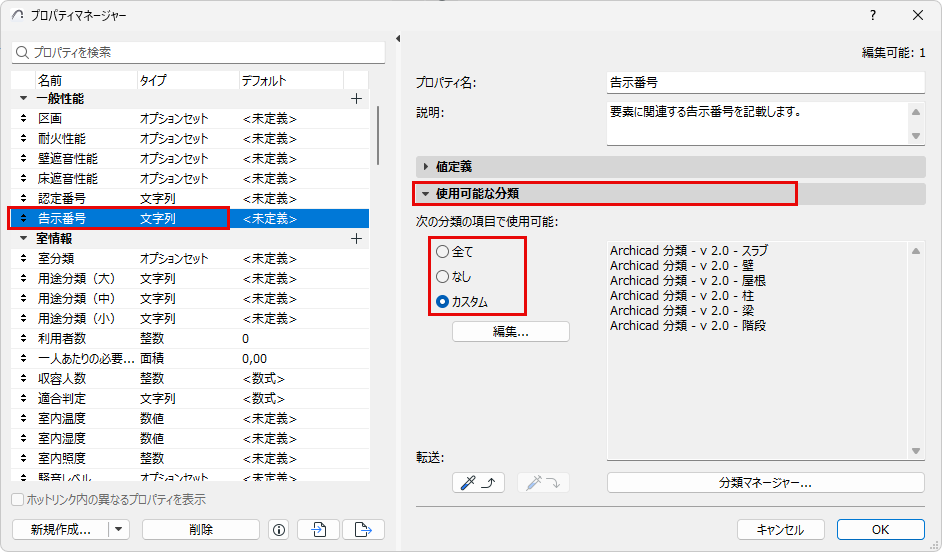
Task: Click the description box down arrow
Action: coord(916,136)
